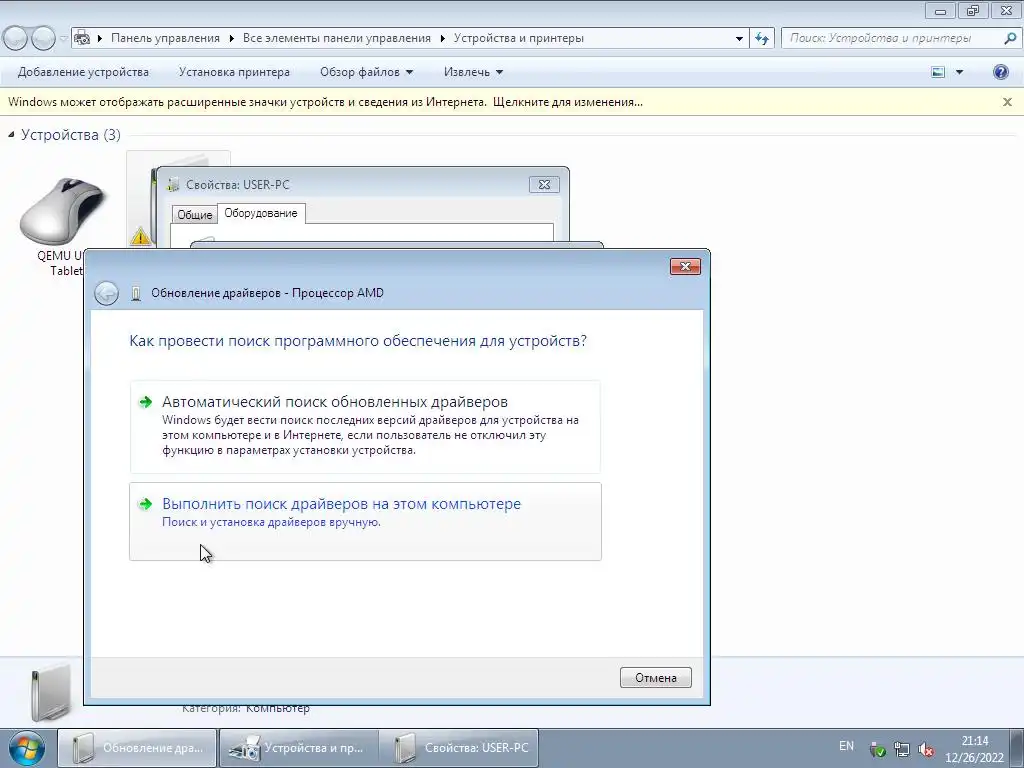The width and height of the screenshot is (1024, 768).
Task: Open the Извлечь dropdown menu
Action: point(473,72)
